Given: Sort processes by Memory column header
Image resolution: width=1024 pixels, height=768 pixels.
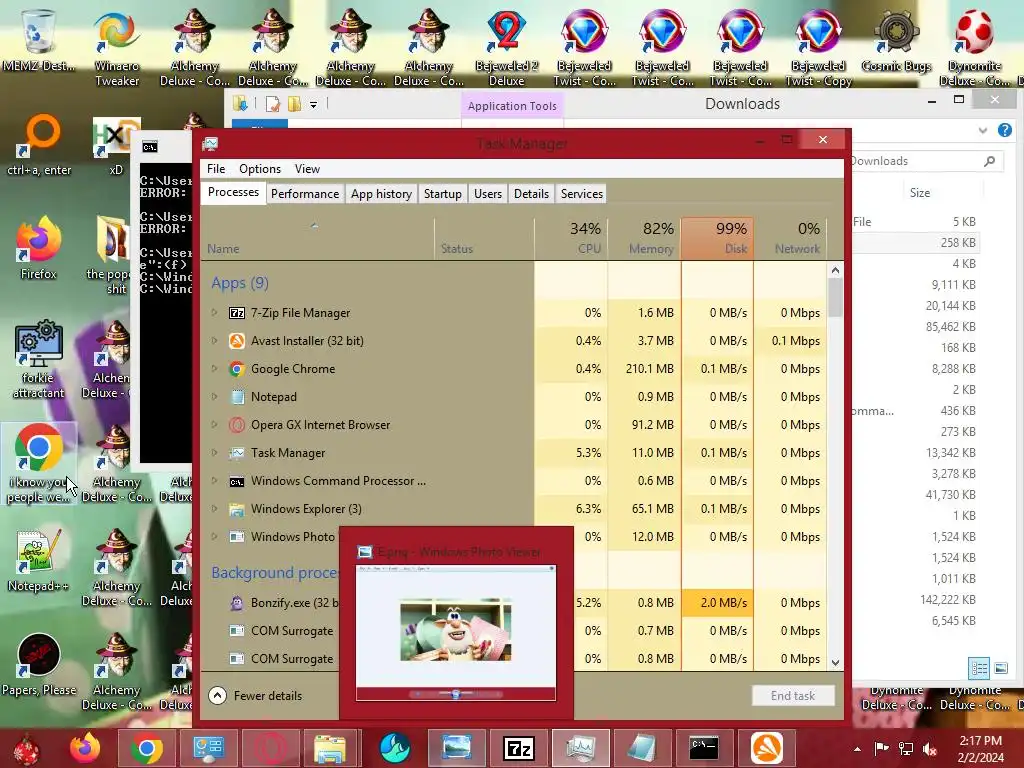Looking at the screenshot, I should 645,238.
